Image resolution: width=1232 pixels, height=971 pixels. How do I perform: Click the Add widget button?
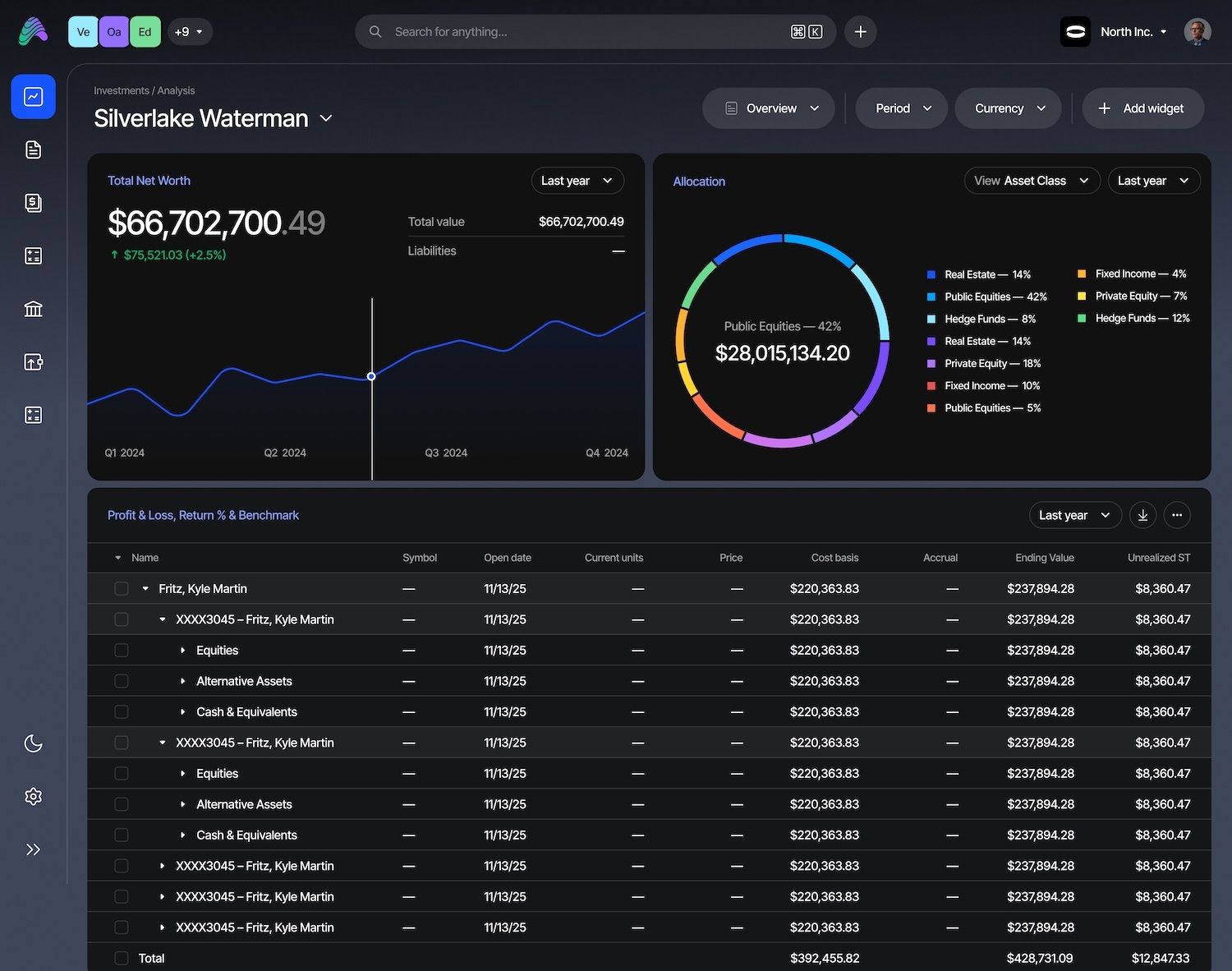pos(1142,108)
